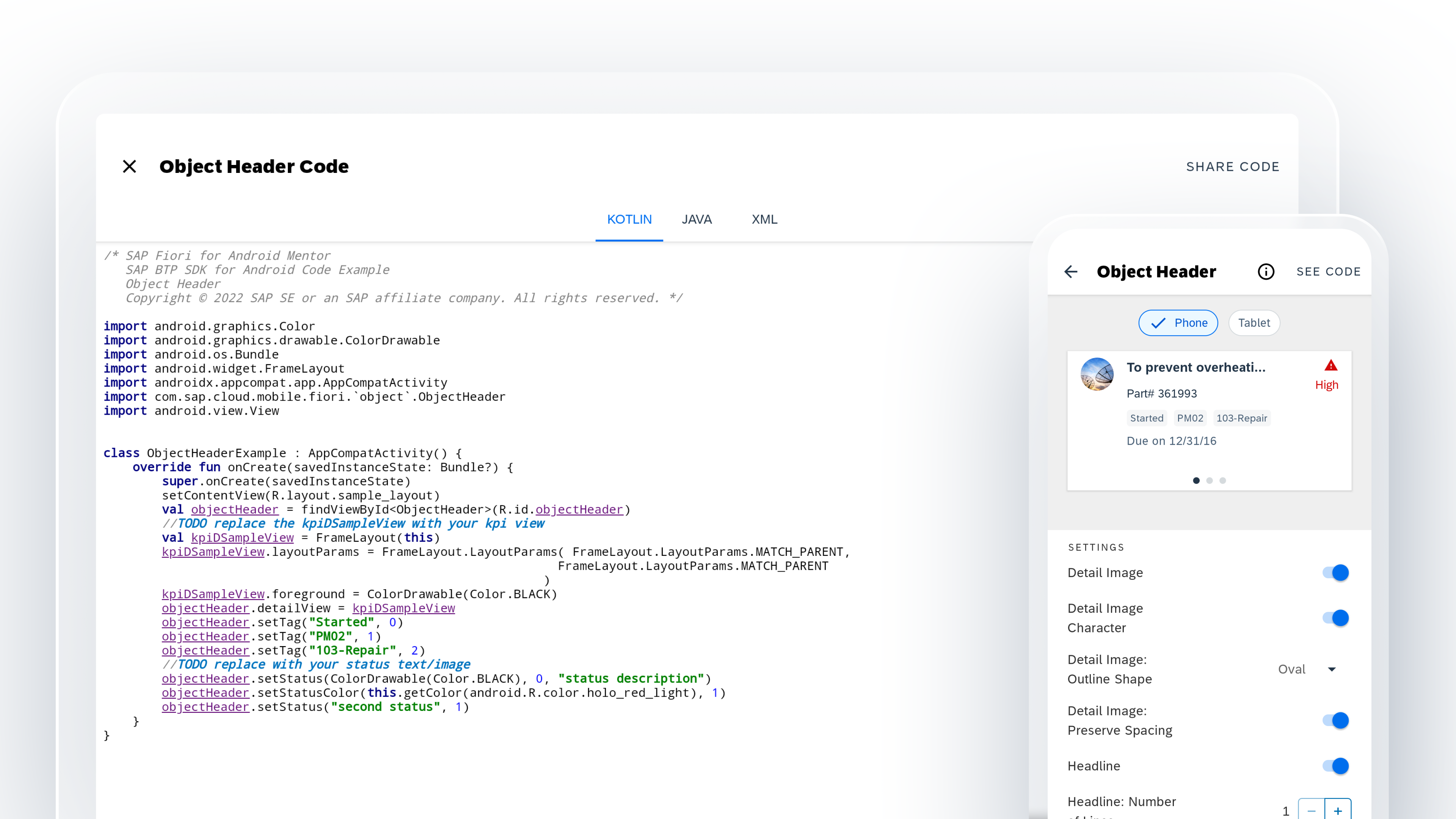Screen dimensions: 1456x819
Task: Click the back arrow beside Object Header
Action: pos(1070,272)
